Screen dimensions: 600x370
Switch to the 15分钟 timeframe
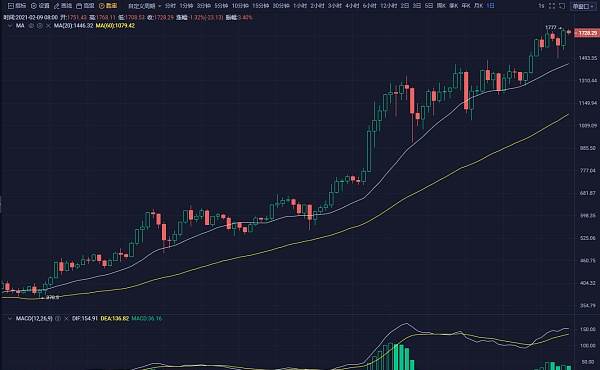[260, 6]
